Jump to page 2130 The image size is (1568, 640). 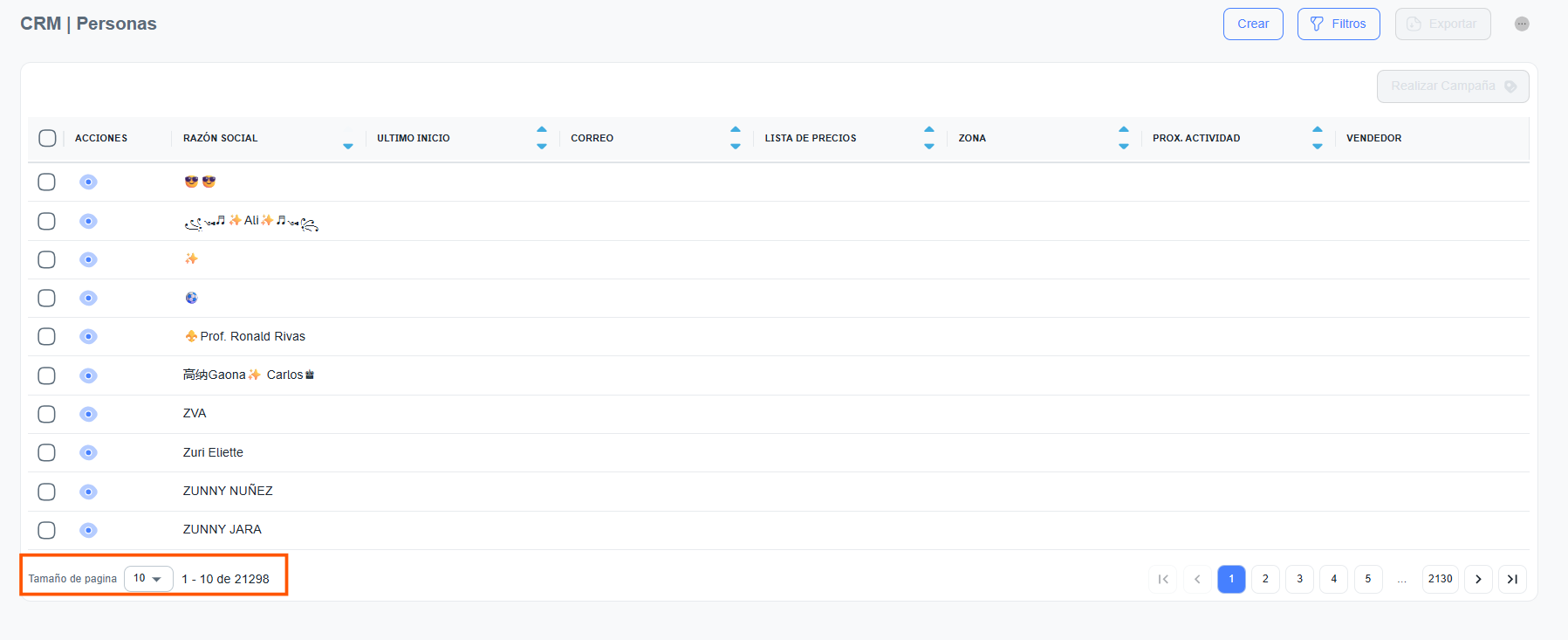[1440, 579]
